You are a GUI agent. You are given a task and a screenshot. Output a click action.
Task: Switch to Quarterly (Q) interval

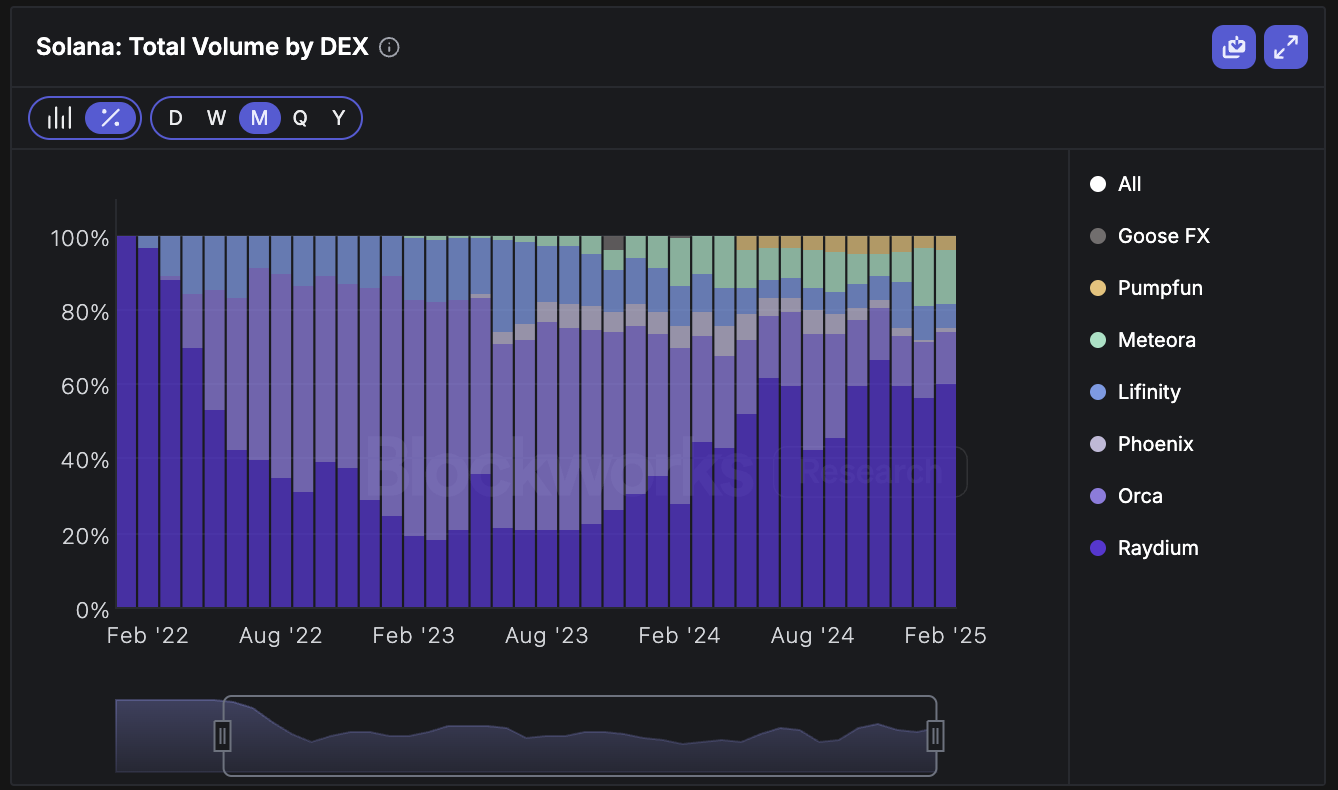pos(300,118)
